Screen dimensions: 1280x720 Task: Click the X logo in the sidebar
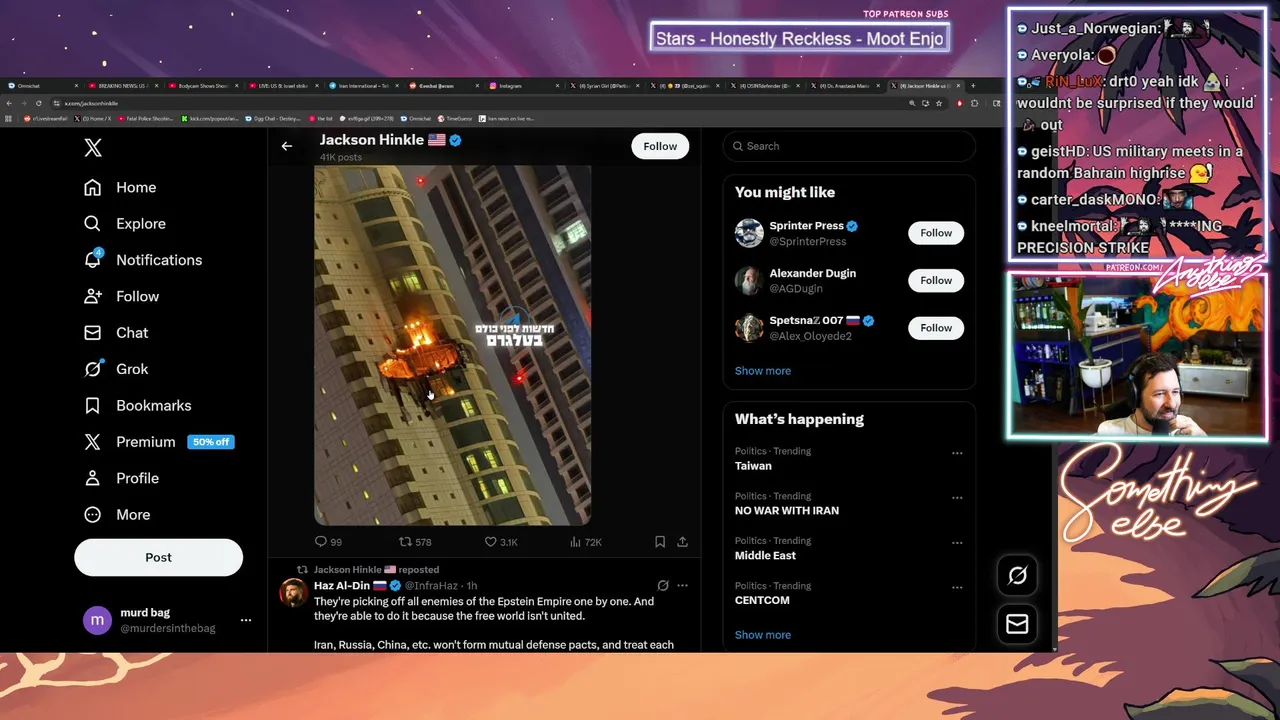click(93, 148)
